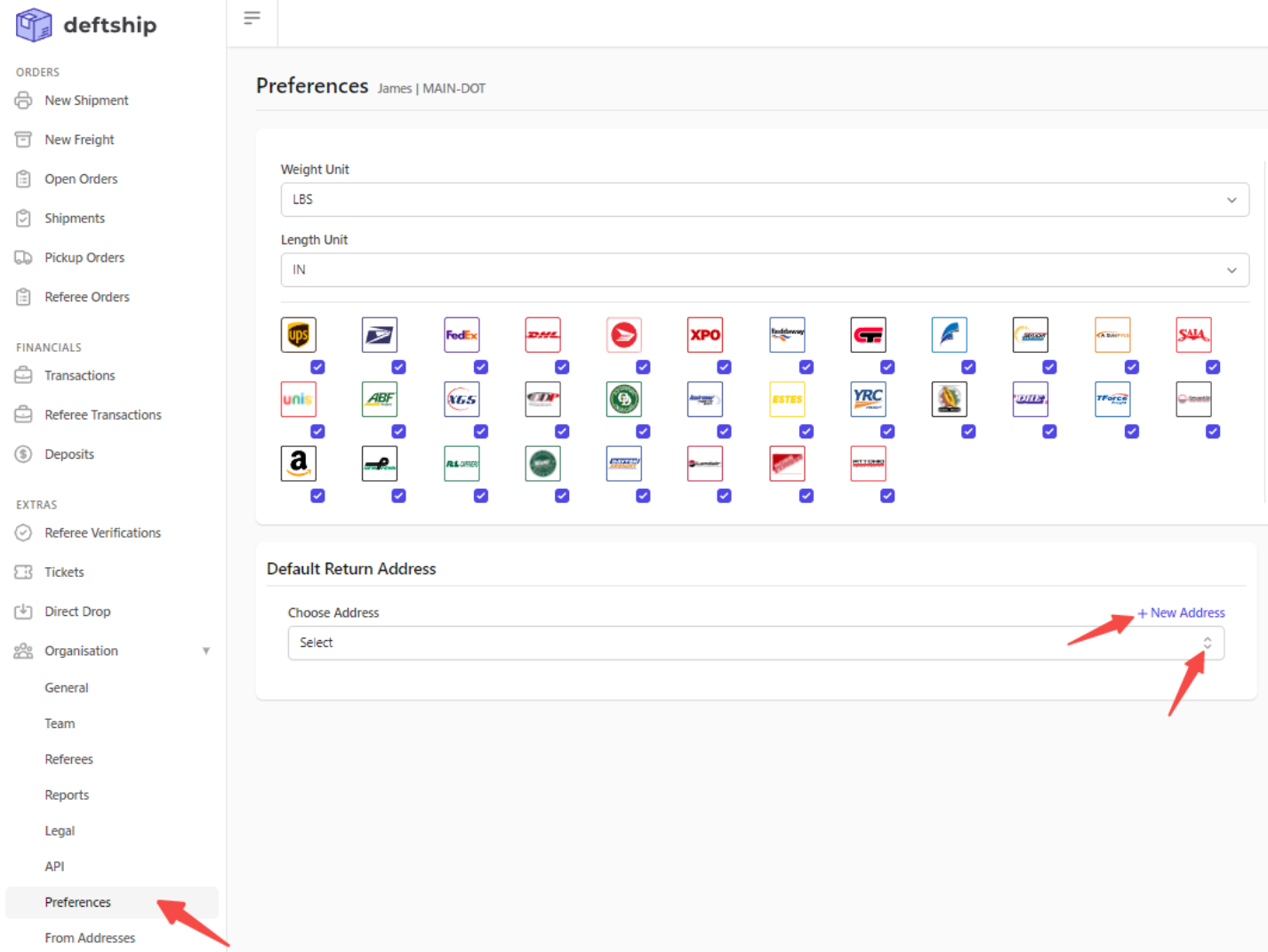Image resolution: width=1268 pixels, height=952 pixels.
Task: Click the ESTES carrier logo
Action: tap(787, 399)
